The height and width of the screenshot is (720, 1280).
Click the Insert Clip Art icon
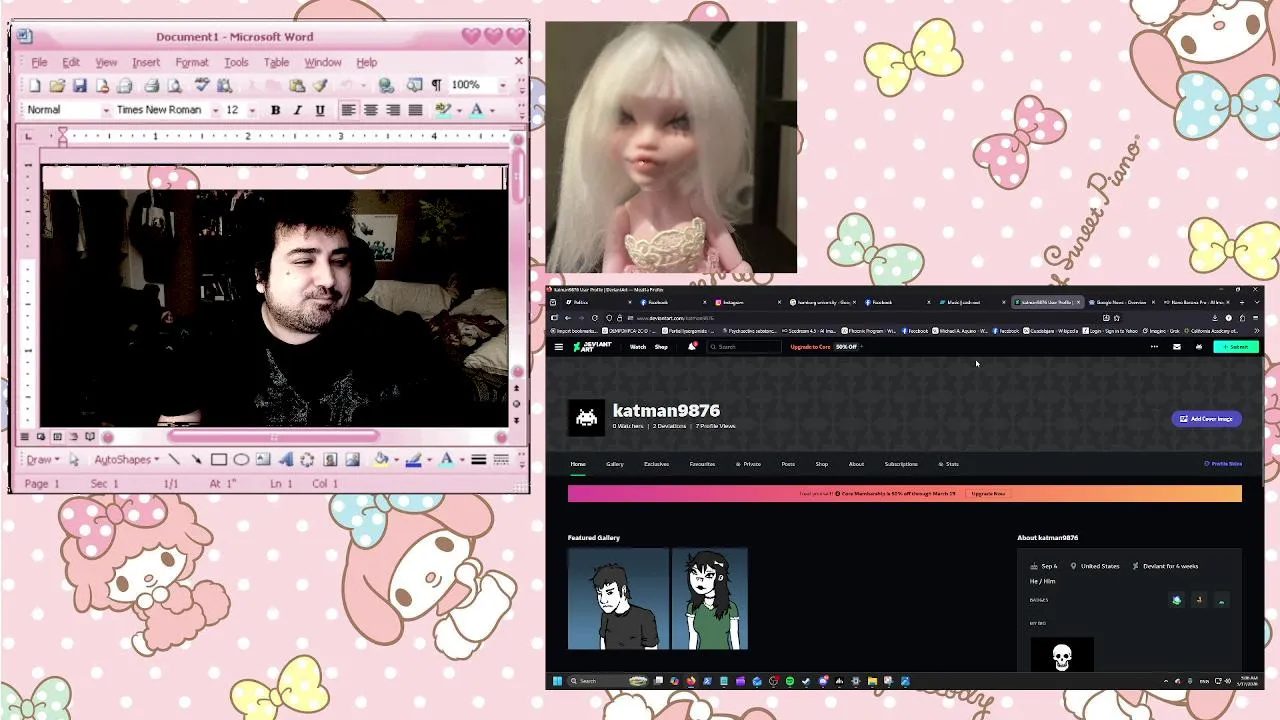(330, 460)
